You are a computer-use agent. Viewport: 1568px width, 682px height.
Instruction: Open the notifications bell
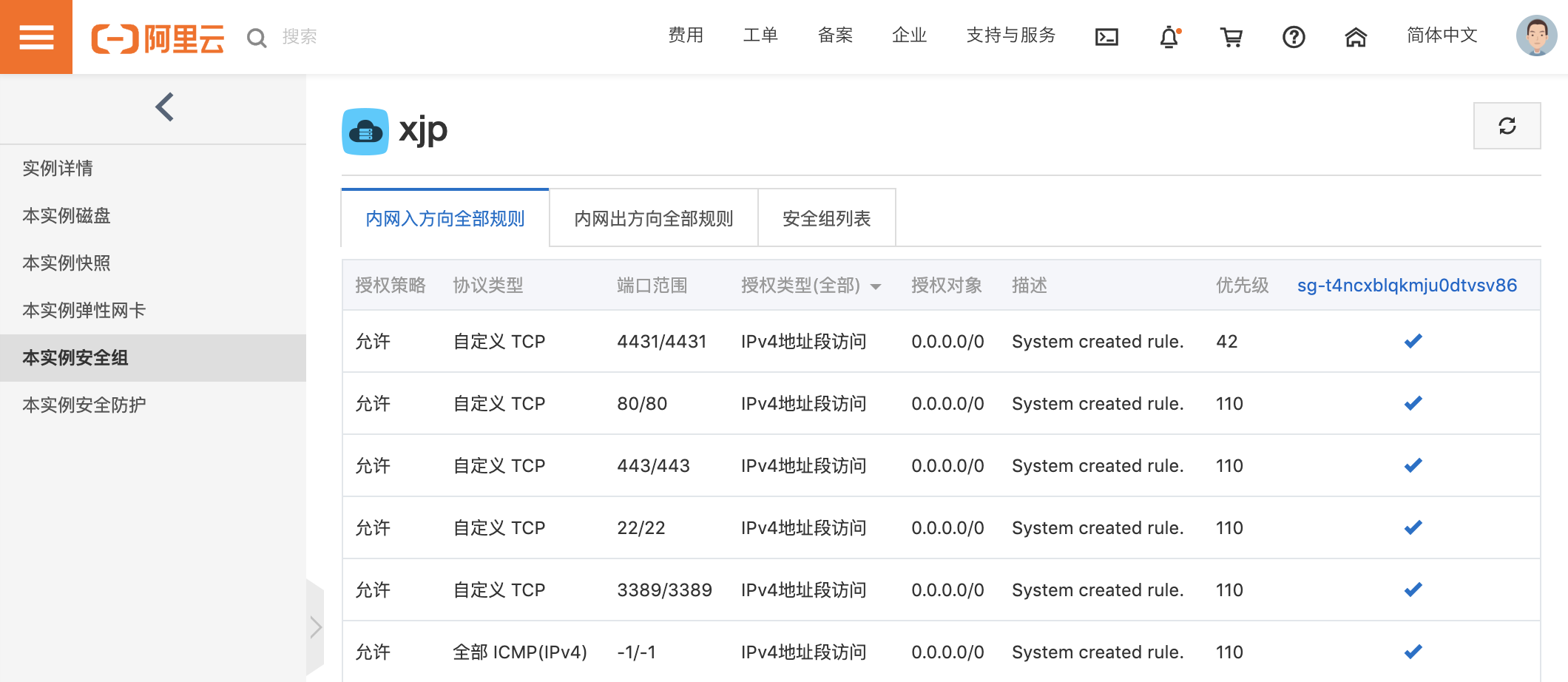[x=1168, y=37]
